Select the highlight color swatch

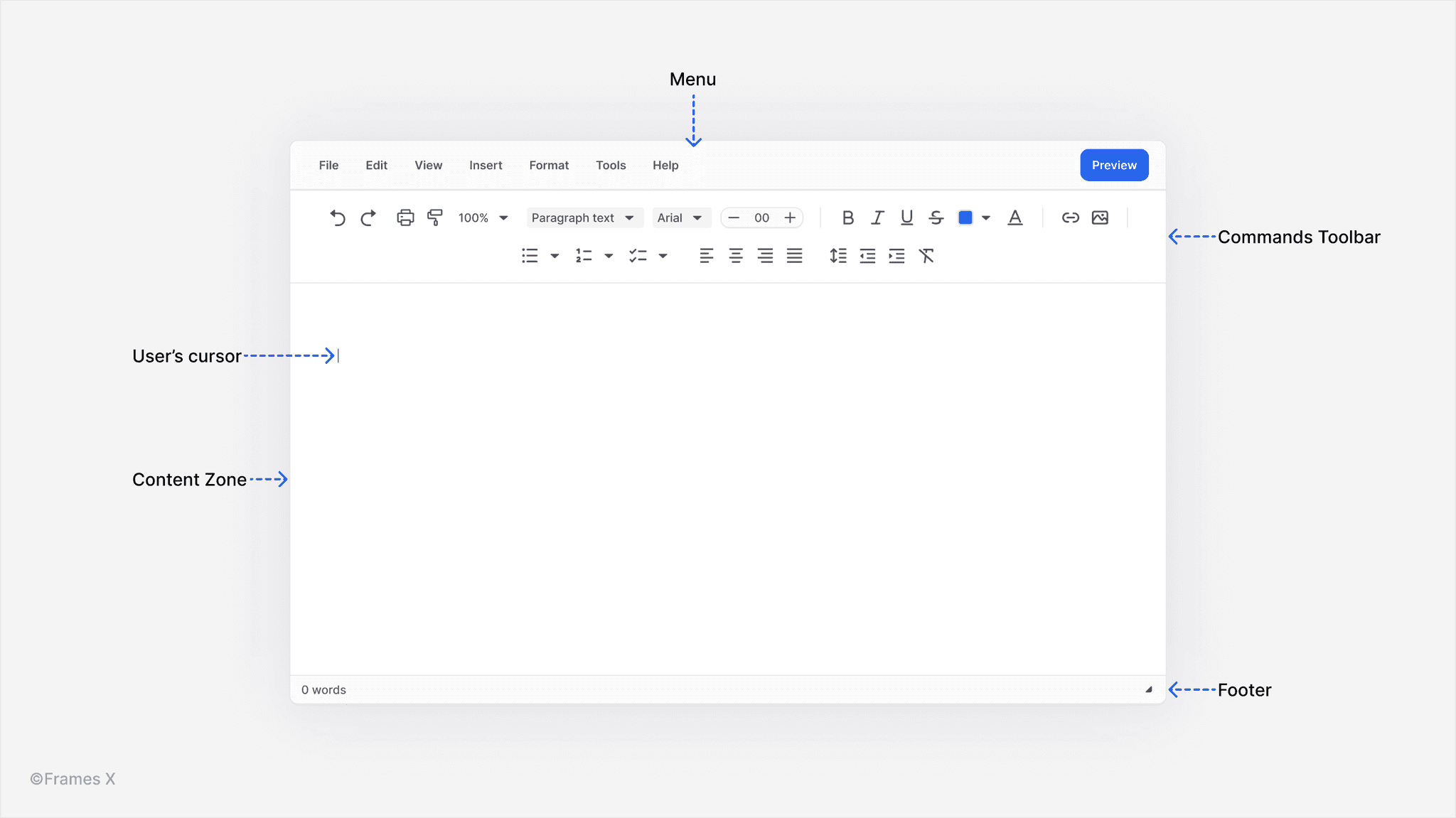[x=965, y=217]
